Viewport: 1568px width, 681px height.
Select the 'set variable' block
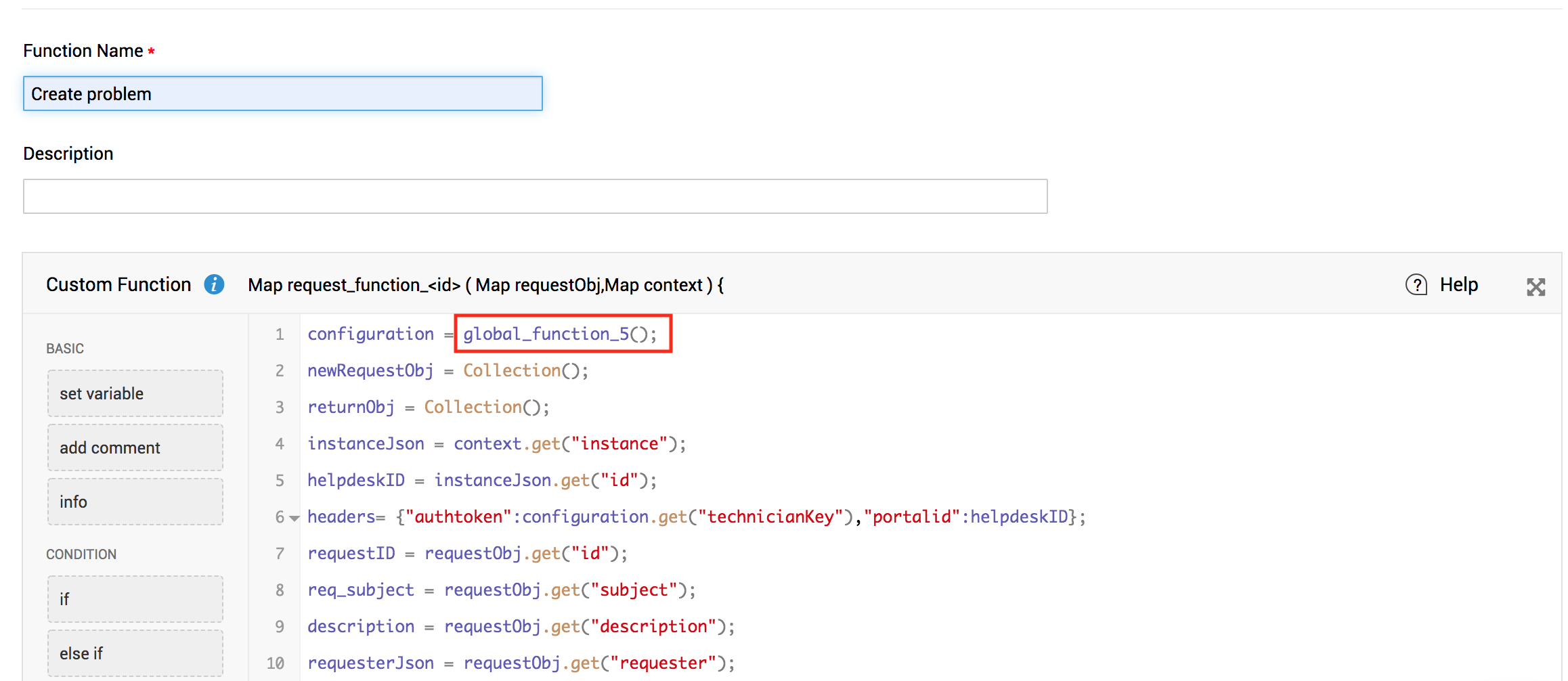click(135, 393)
